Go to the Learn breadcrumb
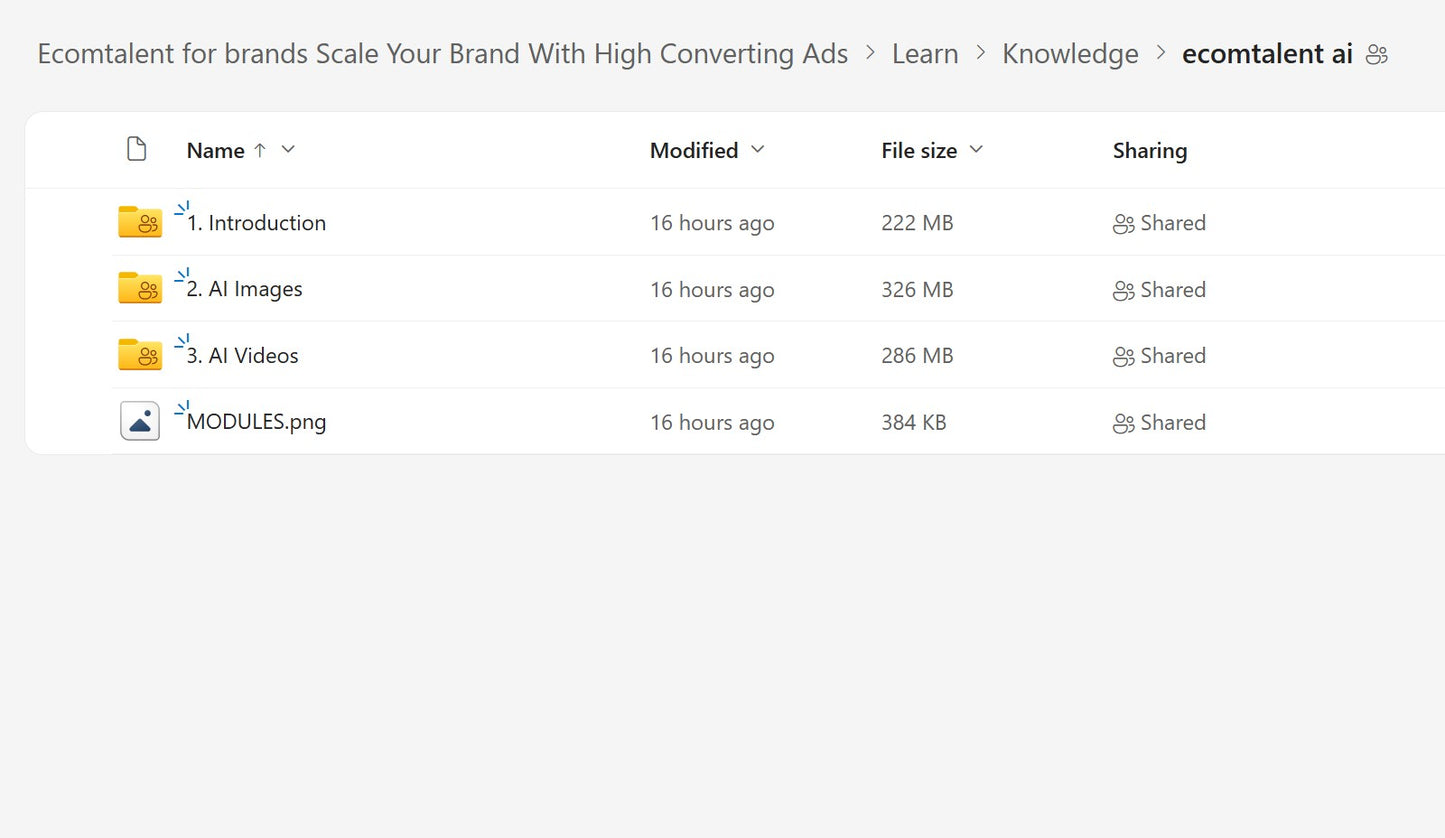The image size is (1445, 838). 925,54
